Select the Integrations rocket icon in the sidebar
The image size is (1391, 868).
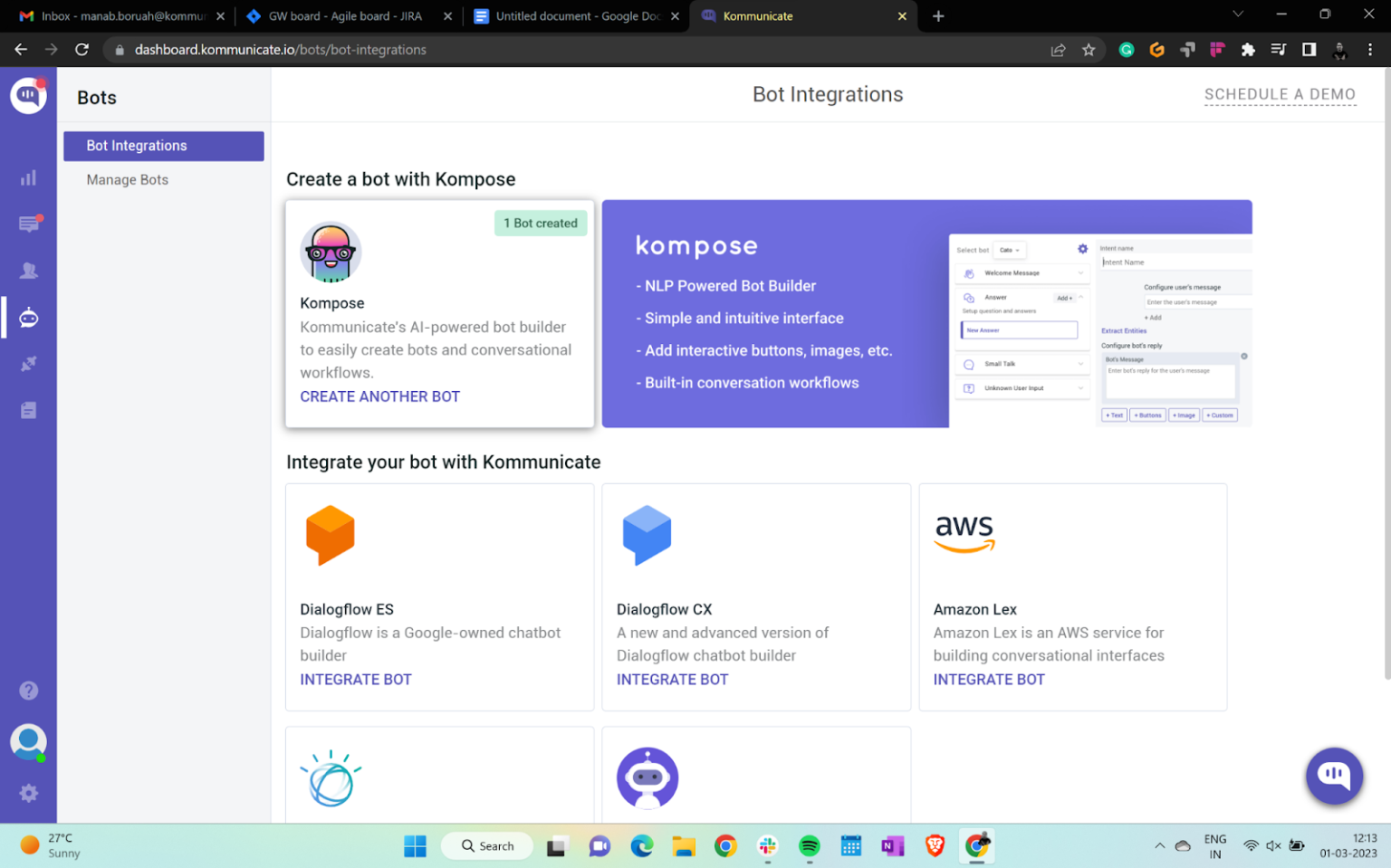pos(28,363)
